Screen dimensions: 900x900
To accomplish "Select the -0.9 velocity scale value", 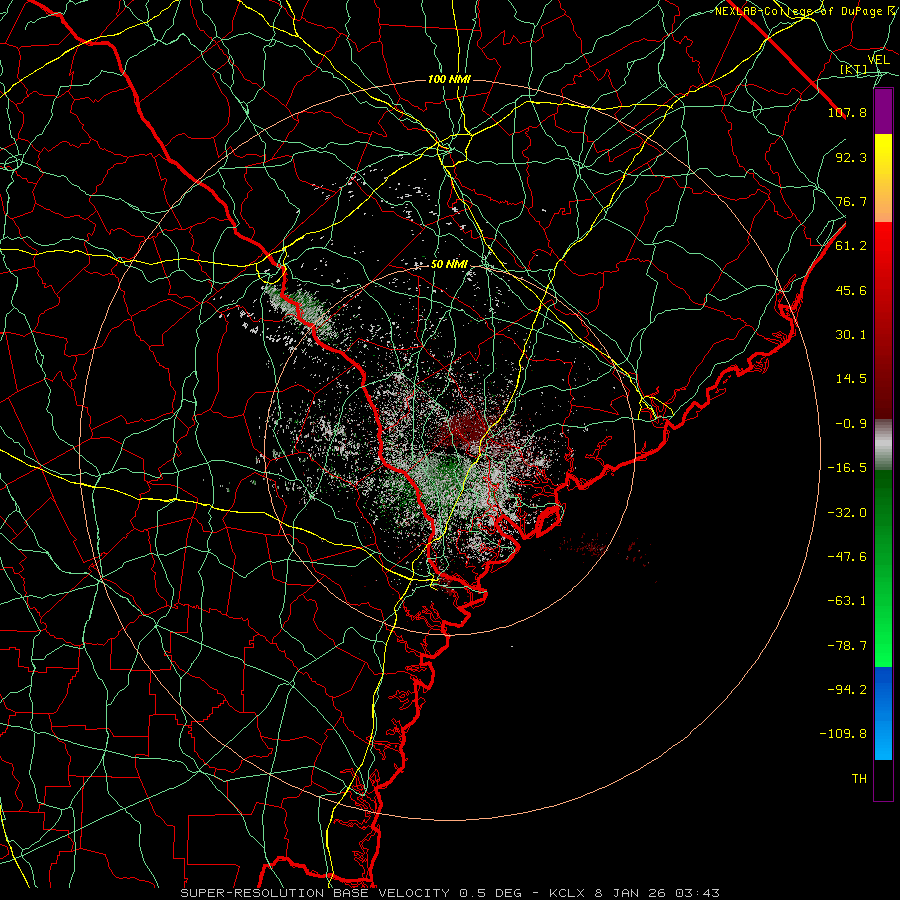I will pos(851,424).
